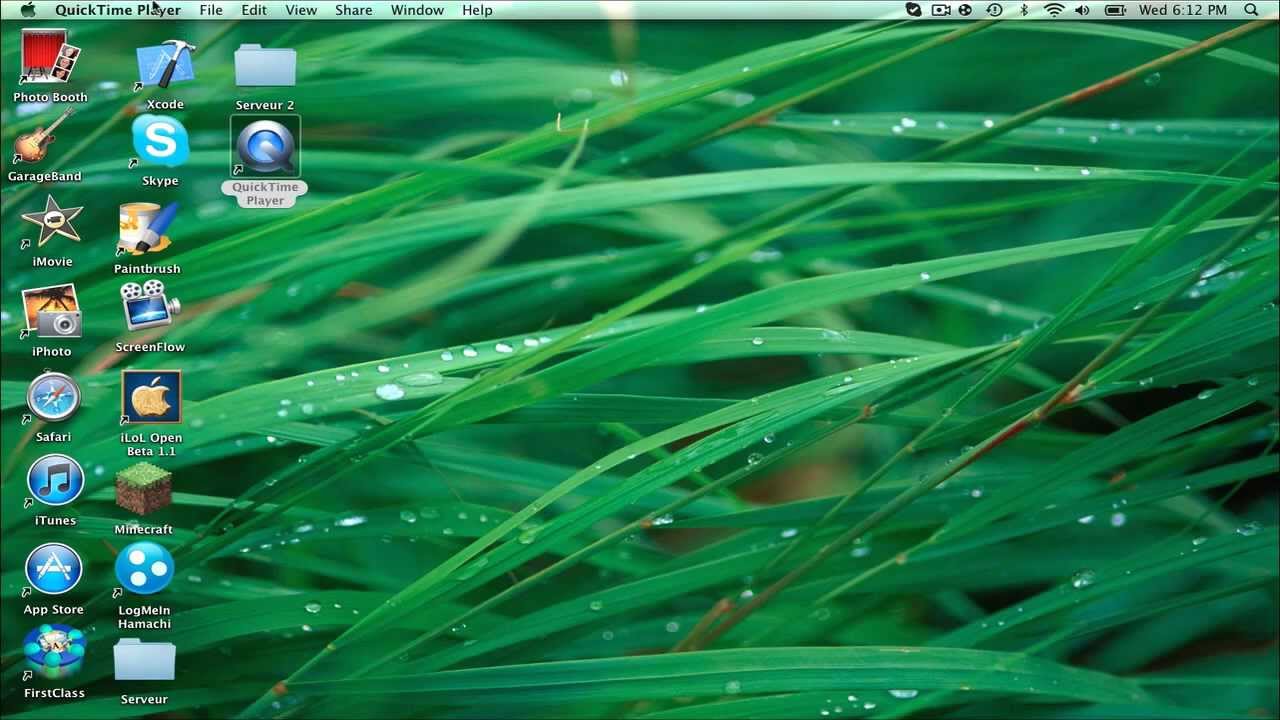Open the File menu
The height and width of the screenshot is (720, 1280).
pos(211,10)
